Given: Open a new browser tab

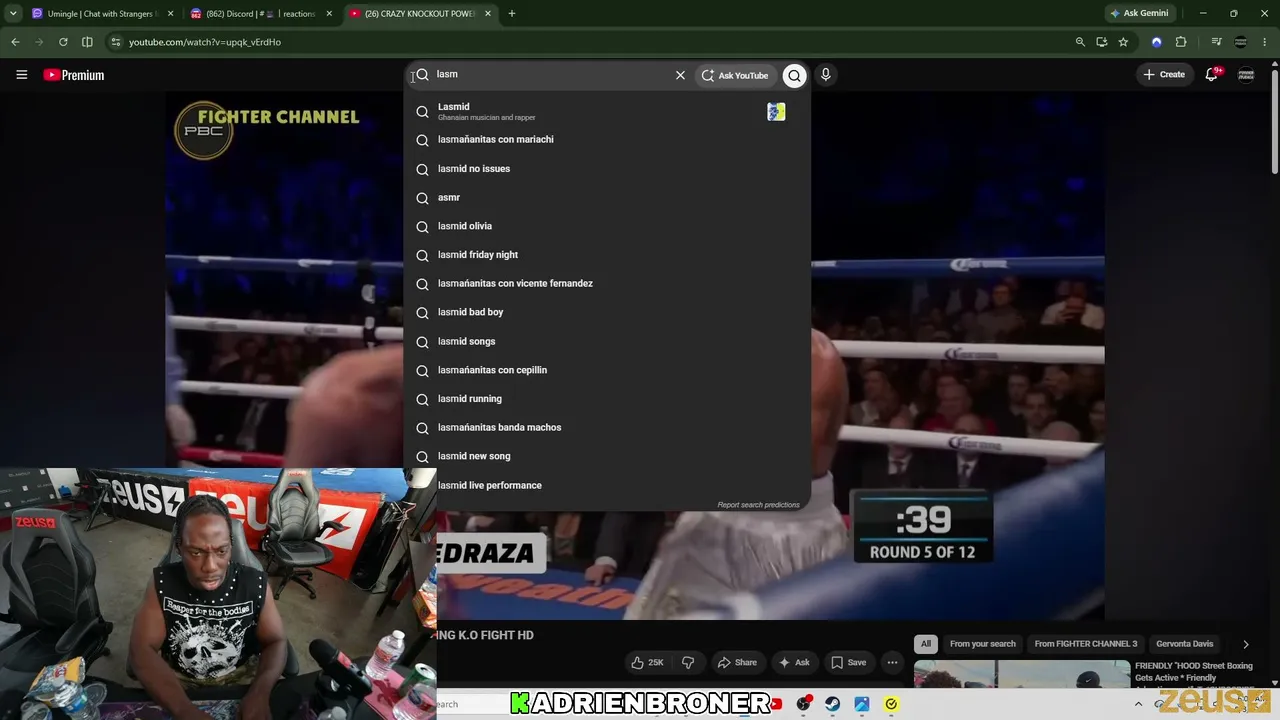Looking at the screenshot, I should (x=512, y=14).
